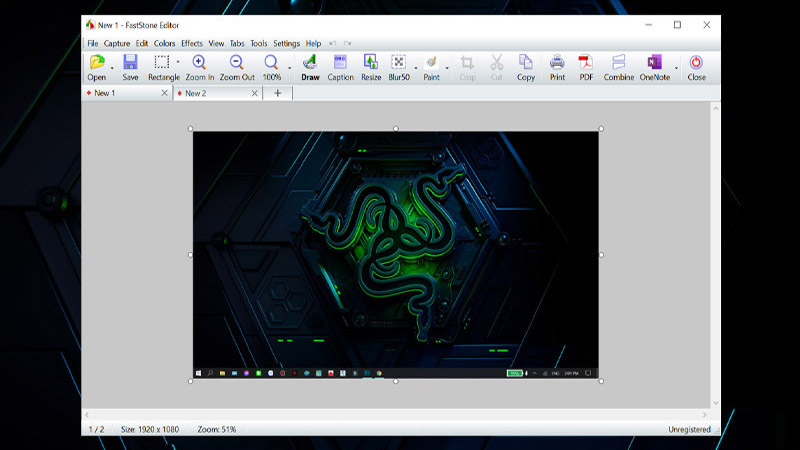Click the red Close power icon in toolbar
This screenshot has width=800, height=450.
point(696,62)
